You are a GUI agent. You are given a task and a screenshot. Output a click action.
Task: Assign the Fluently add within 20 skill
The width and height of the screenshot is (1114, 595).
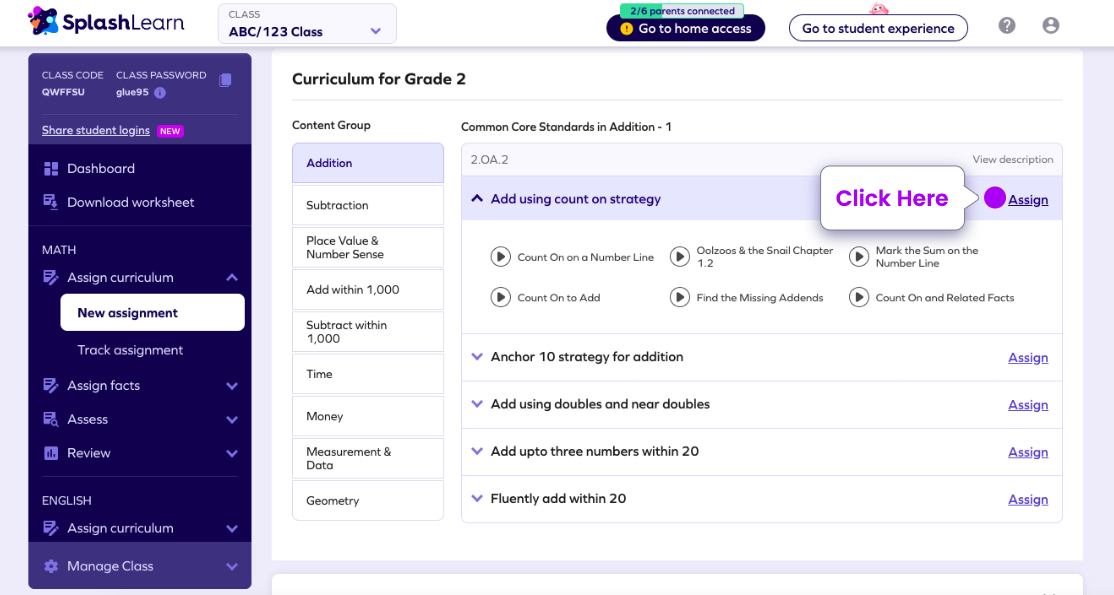[x=1028, y=499]
